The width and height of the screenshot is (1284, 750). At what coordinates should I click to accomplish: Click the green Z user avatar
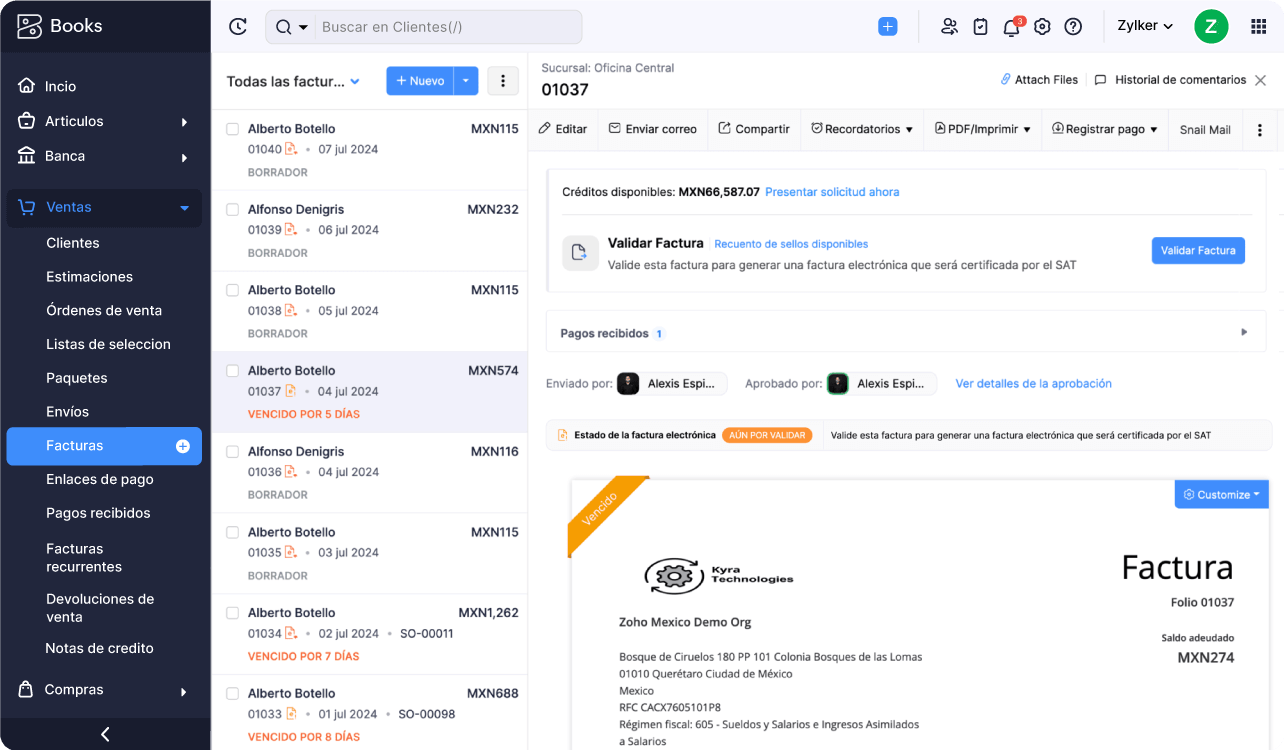(1211, 27)
